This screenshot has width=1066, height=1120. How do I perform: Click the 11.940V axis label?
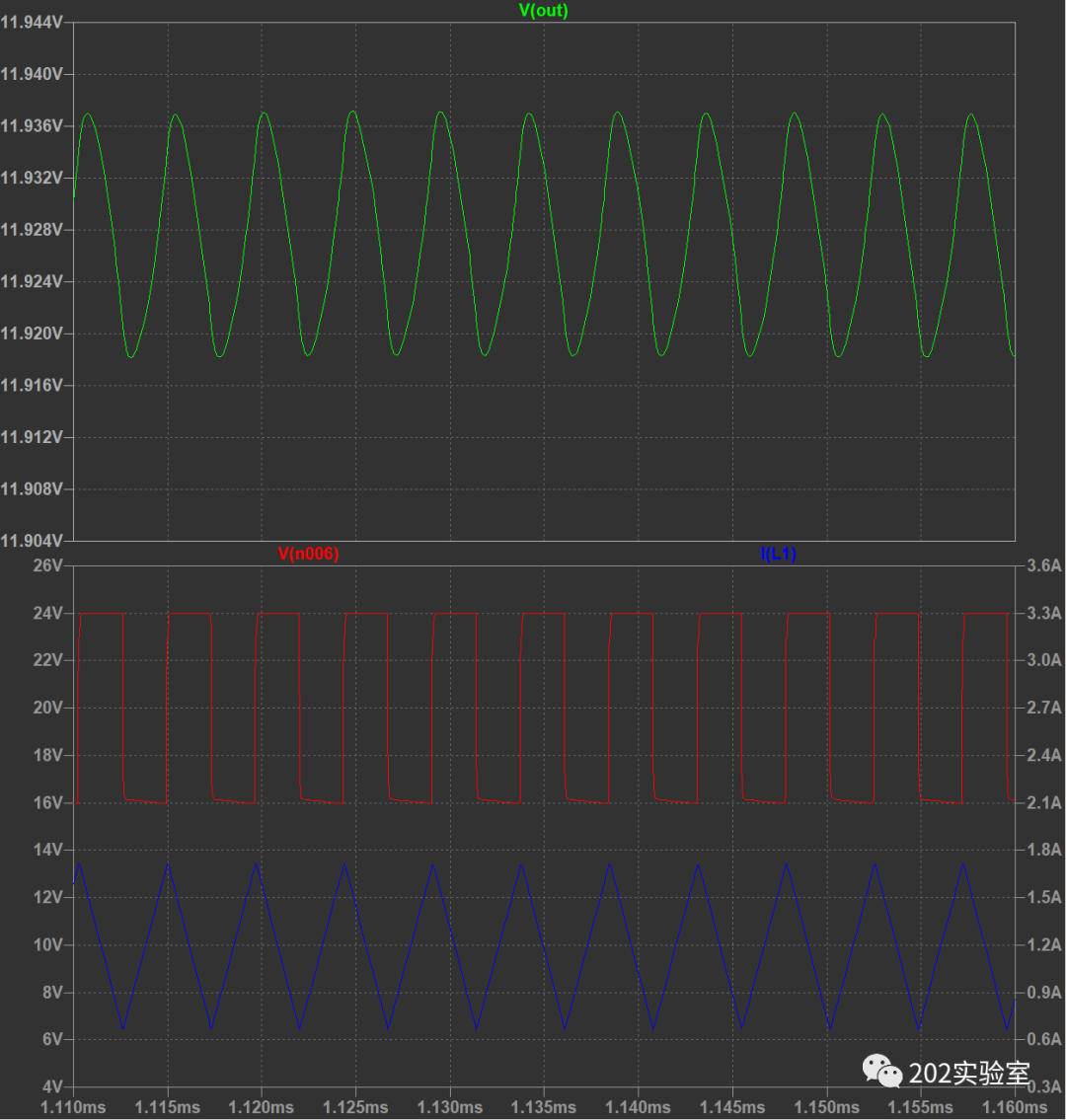[32, 74]
